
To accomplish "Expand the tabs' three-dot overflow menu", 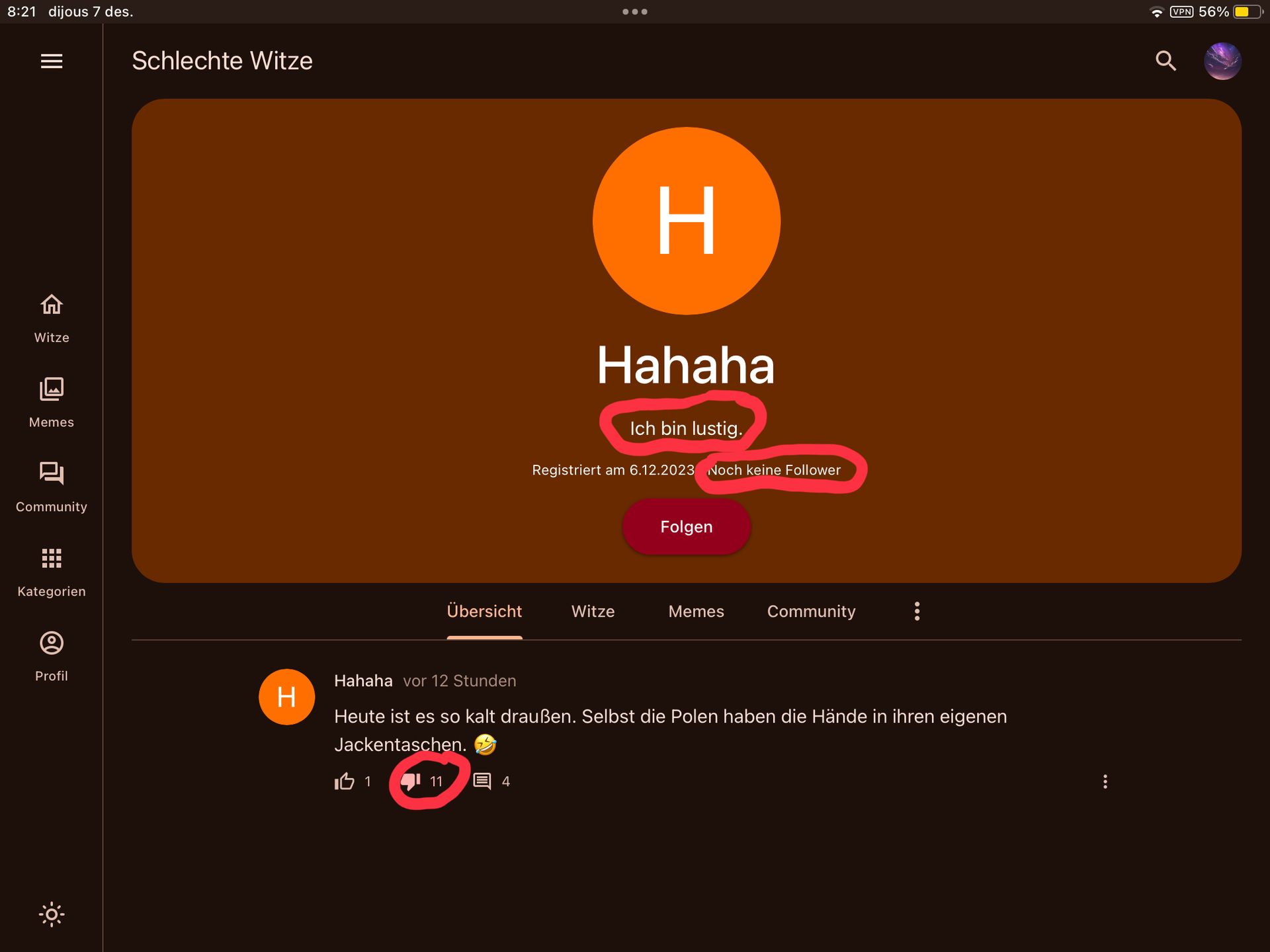I will click(917, 611).
